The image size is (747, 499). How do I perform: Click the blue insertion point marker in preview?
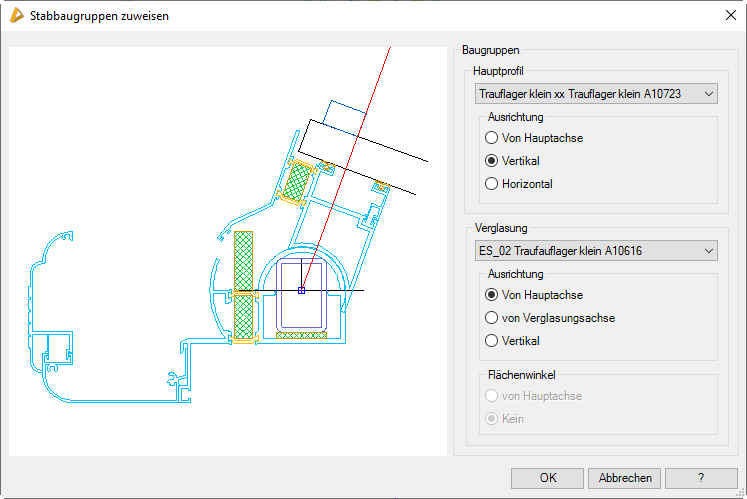[x=301, y=290]
